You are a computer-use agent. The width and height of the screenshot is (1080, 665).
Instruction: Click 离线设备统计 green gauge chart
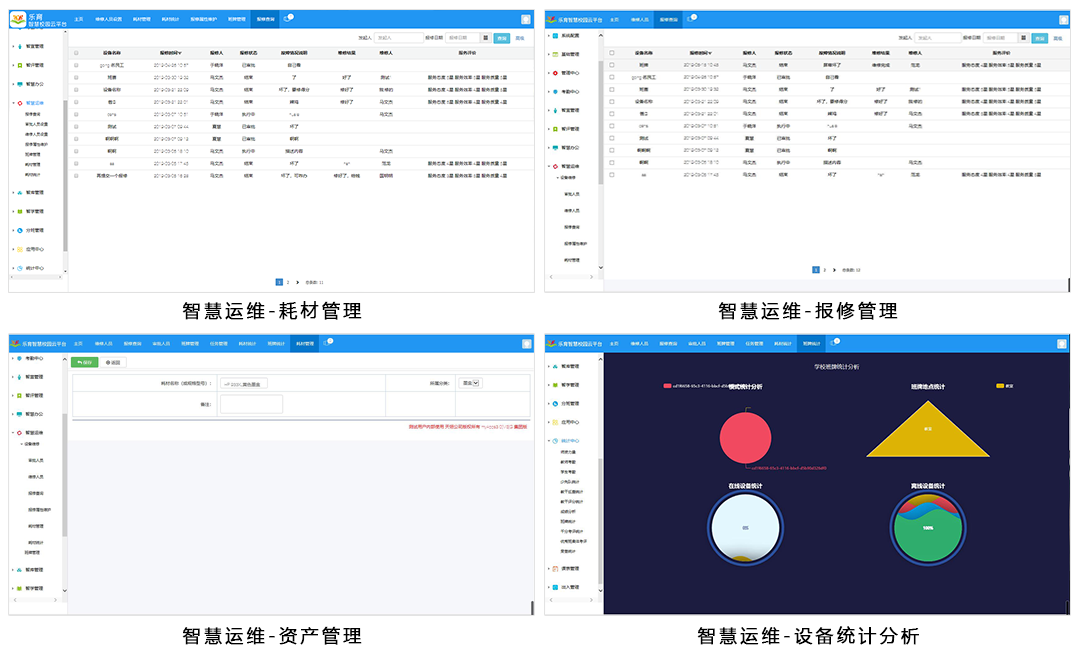(x=928, y=529)
